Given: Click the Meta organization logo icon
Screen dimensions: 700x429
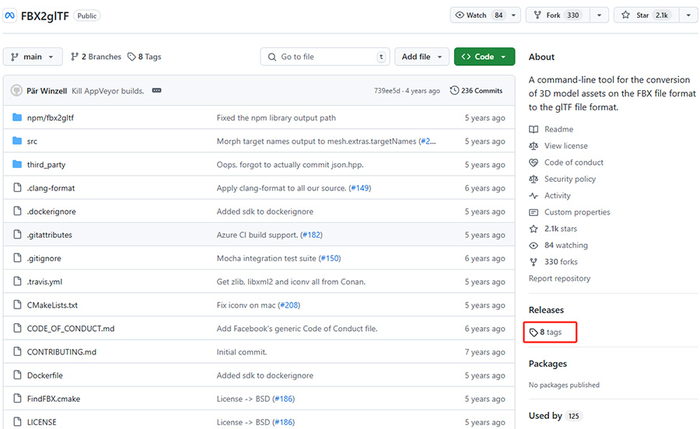Looking at the screenshot, I should 11,16.
